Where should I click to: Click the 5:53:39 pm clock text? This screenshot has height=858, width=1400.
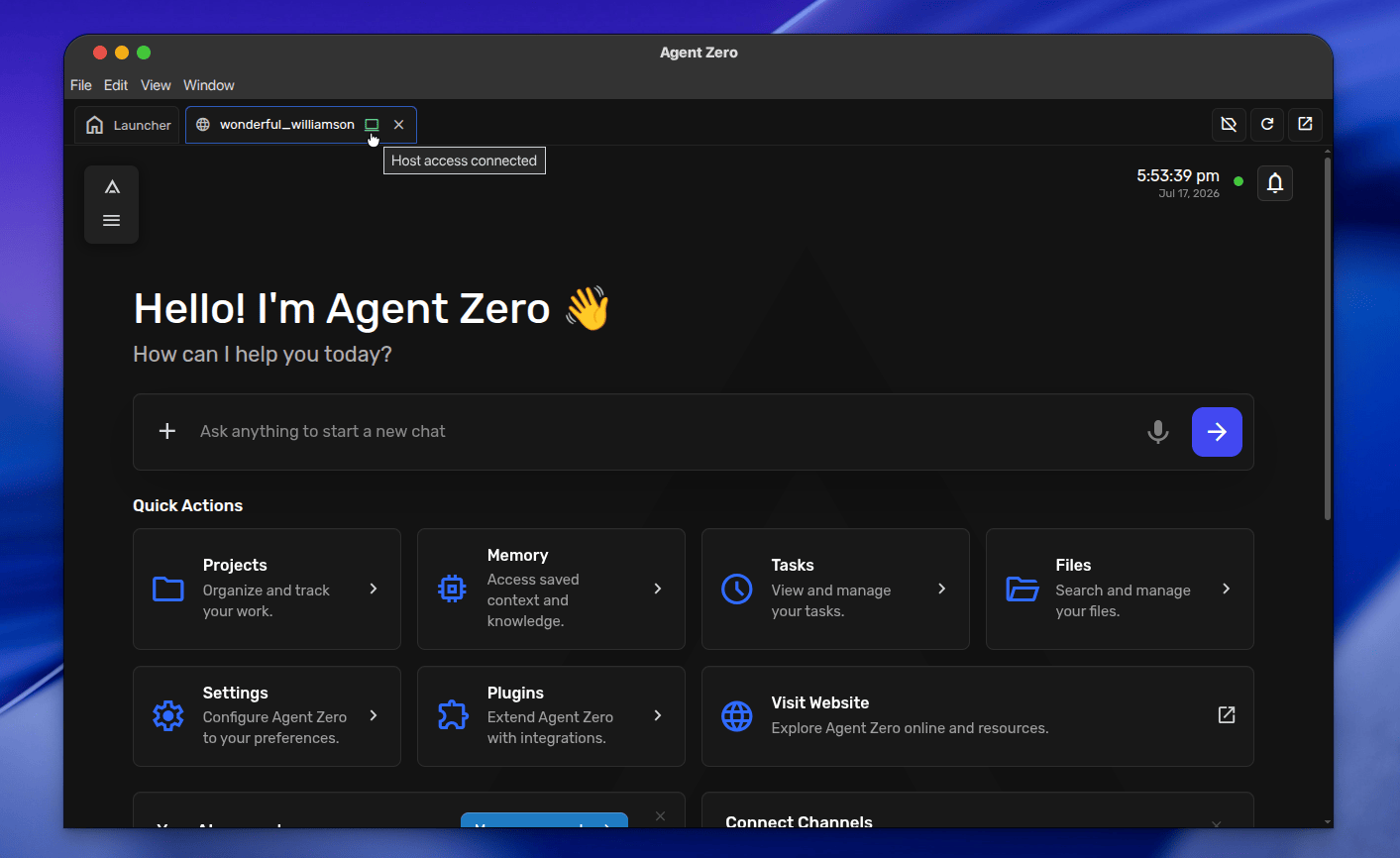pos(1178,175)
